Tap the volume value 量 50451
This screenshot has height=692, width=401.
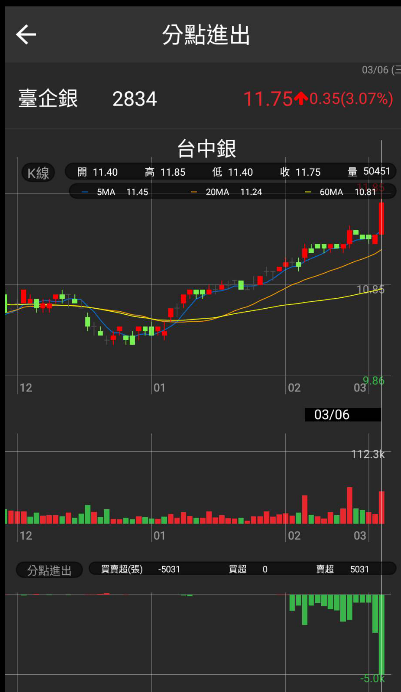369,171
